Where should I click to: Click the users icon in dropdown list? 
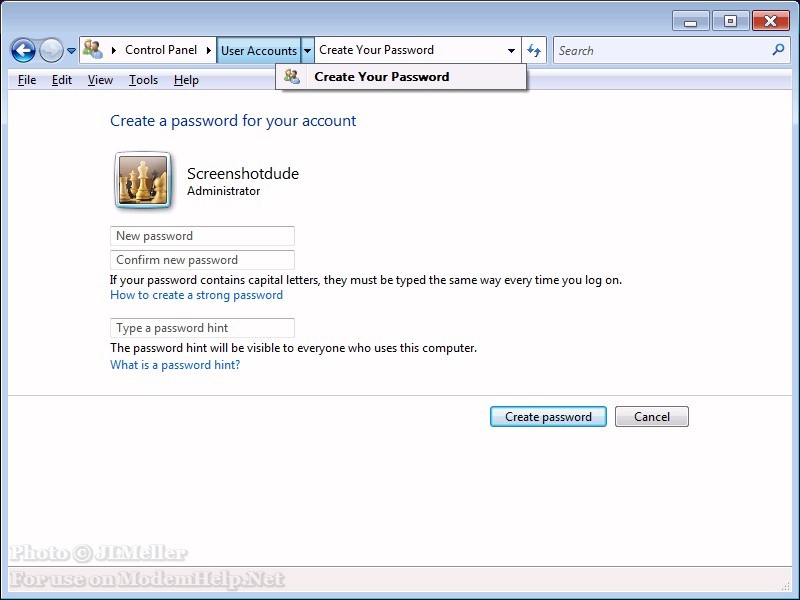(x=292, y=77)
